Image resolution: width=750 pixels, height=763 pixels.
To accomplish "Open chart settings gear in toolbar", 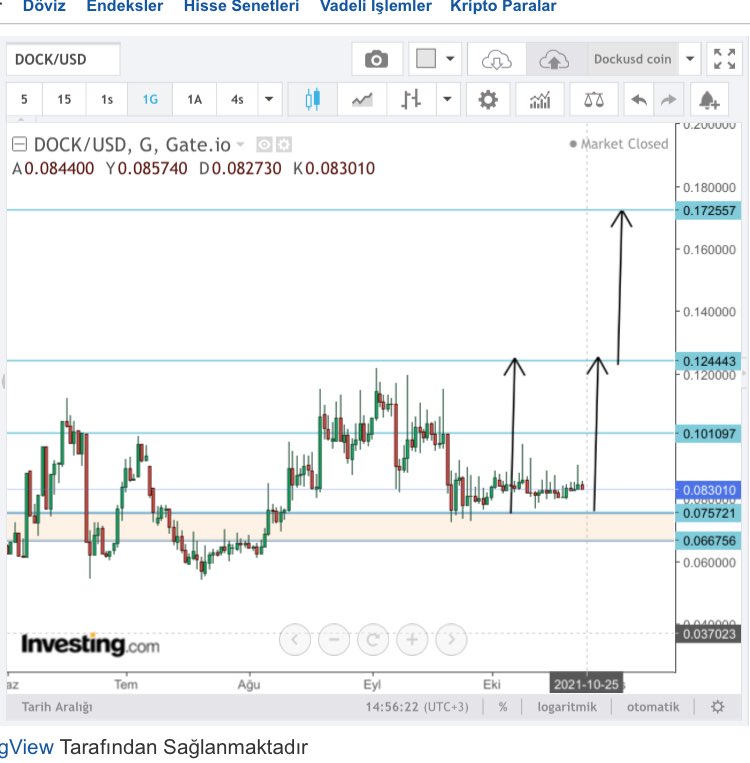I will (488, 99).
